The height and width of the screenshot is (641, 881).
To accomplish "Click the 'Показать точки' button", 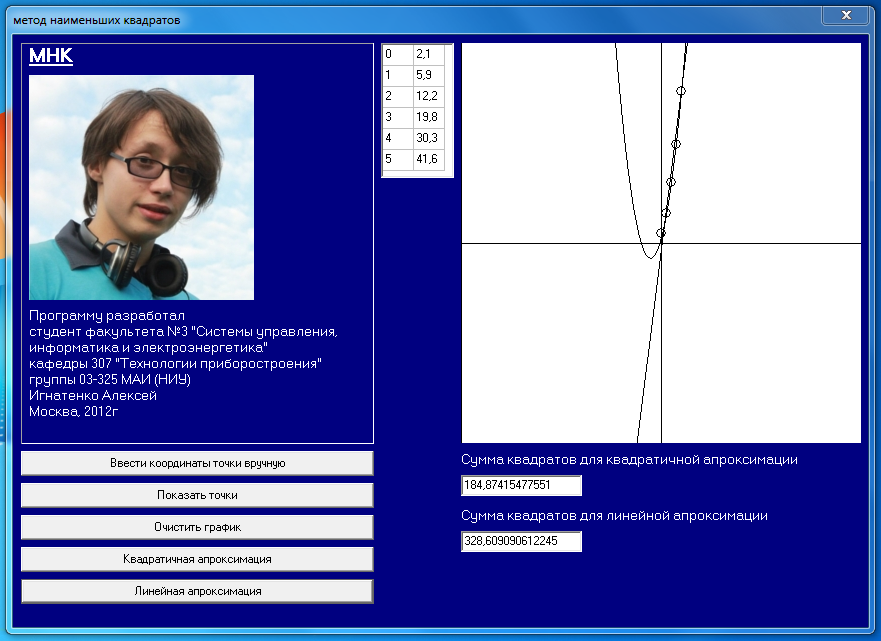I will [x=197, y=495].
